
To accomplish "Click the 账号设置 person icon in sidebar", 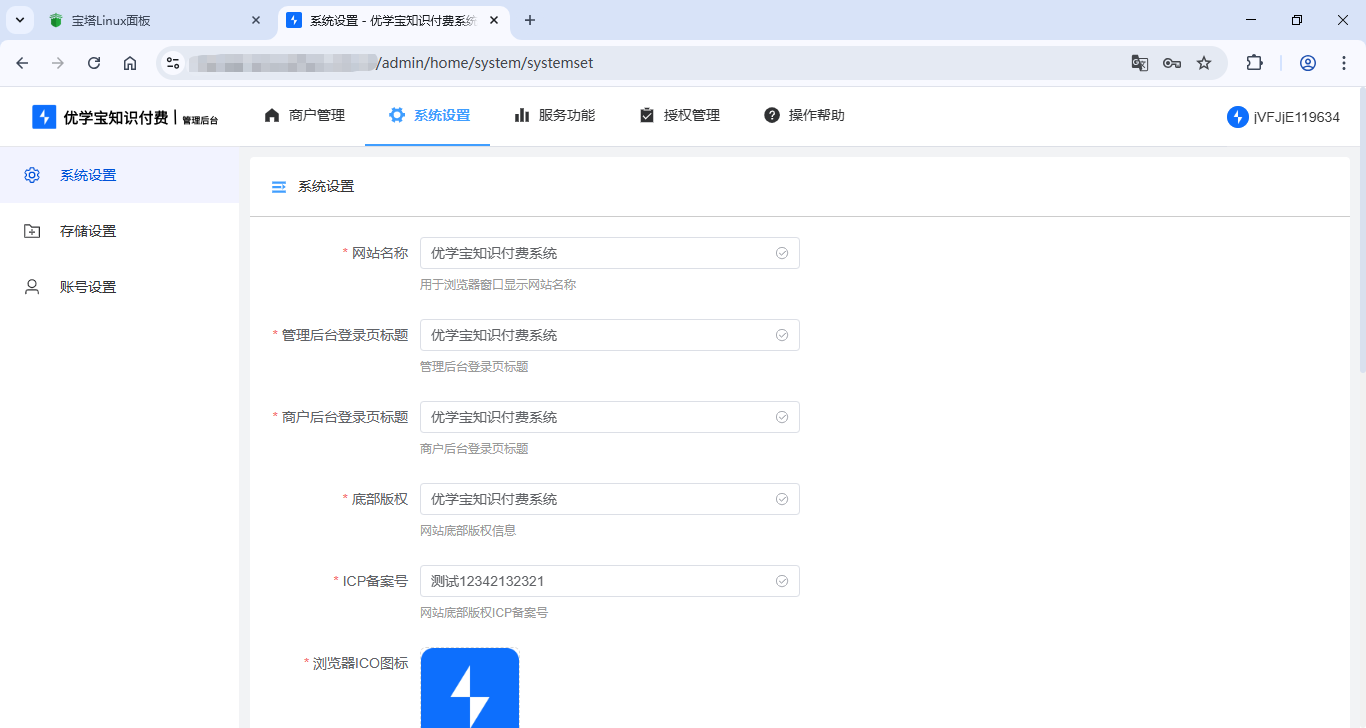I will point(31,286).
